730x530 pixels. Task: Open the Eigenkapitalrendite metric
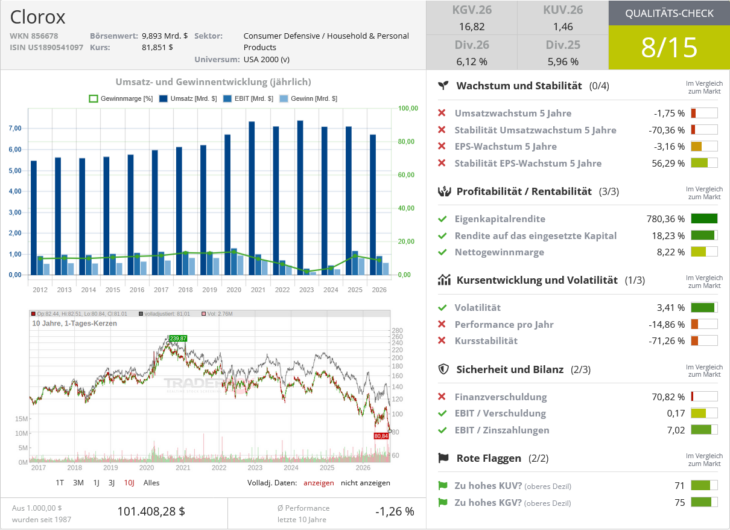500,219
